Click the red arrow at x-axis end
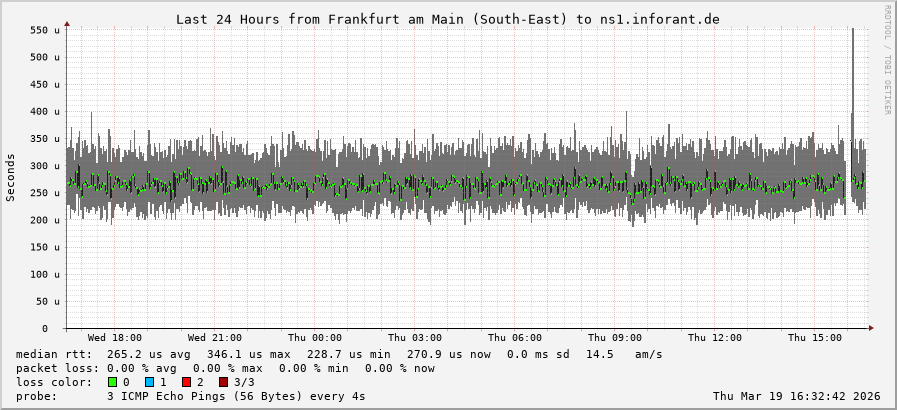The width and height of the screenshot is (897, 410). tap(870, 328)
